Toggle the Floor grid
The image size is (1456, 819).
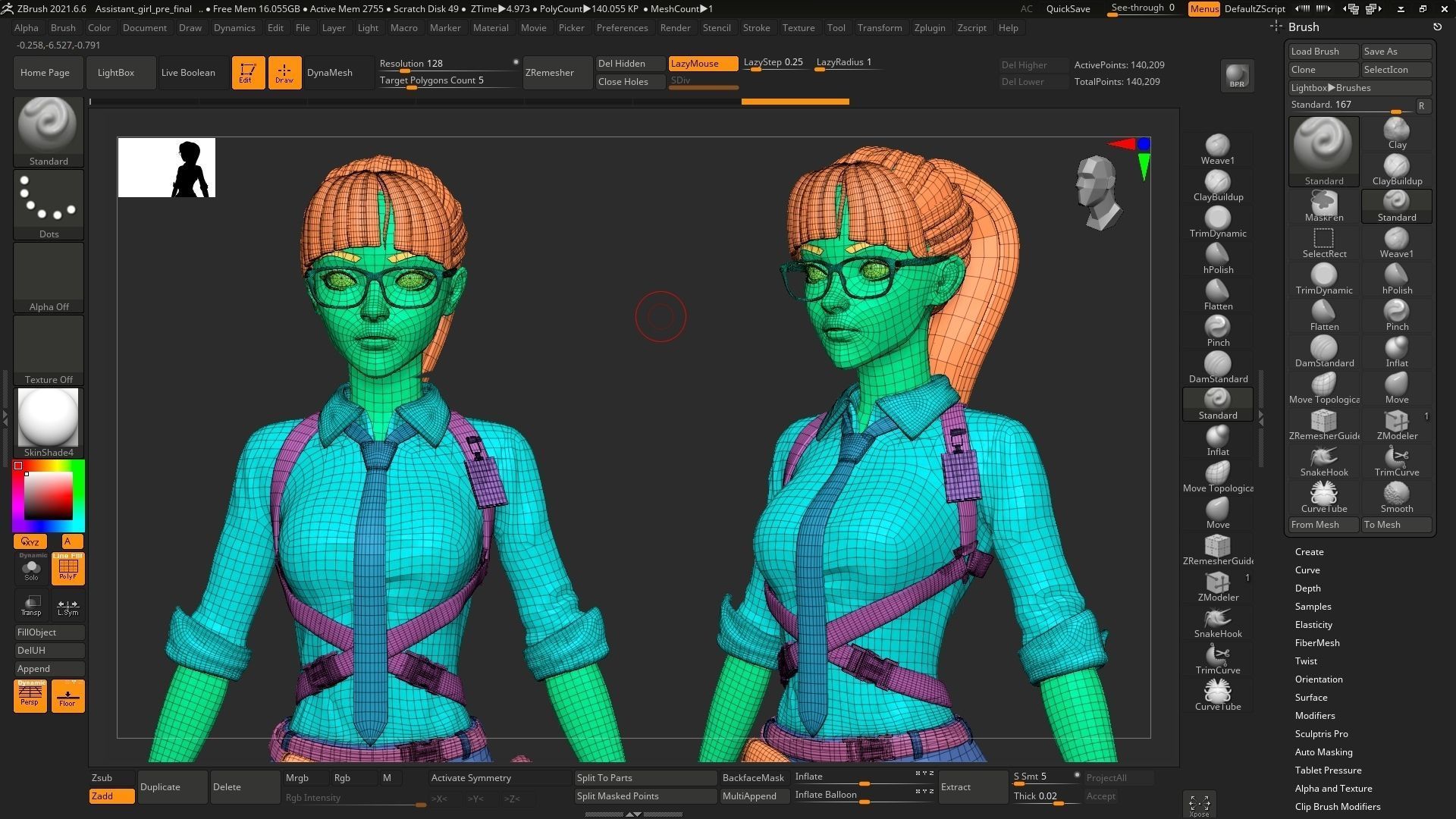67,695
